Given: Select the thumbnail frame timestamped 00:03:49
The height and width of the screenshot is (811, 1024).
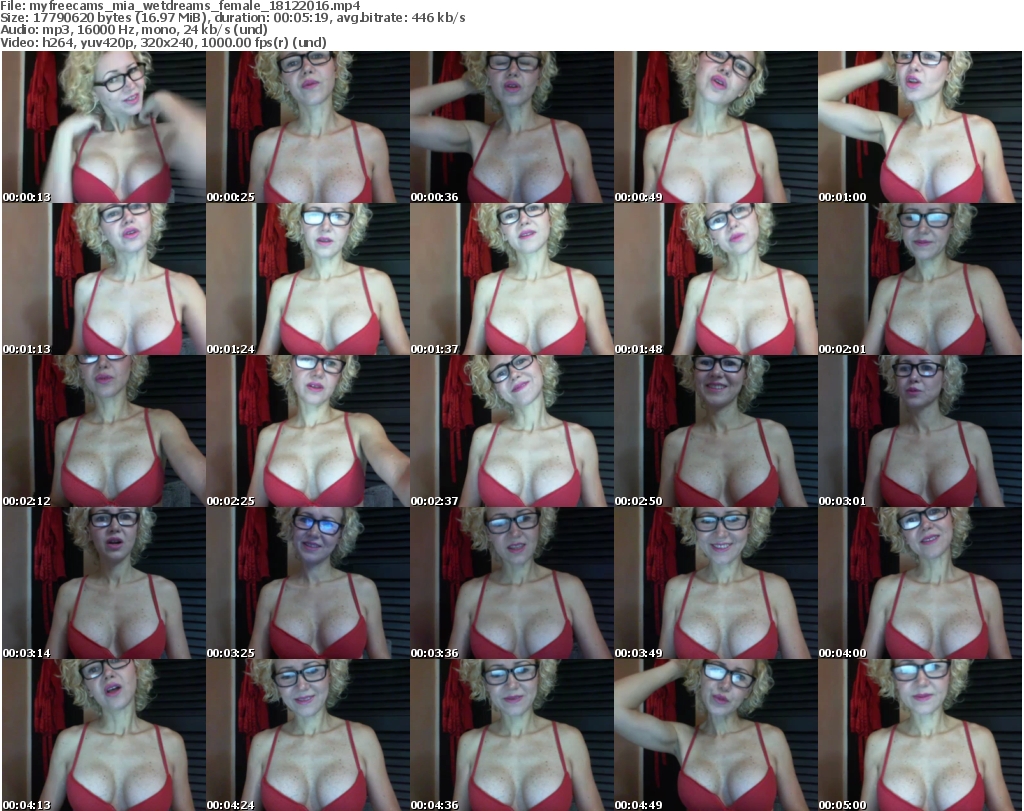Looking at the screenshot, I should (x=716, y=583).
